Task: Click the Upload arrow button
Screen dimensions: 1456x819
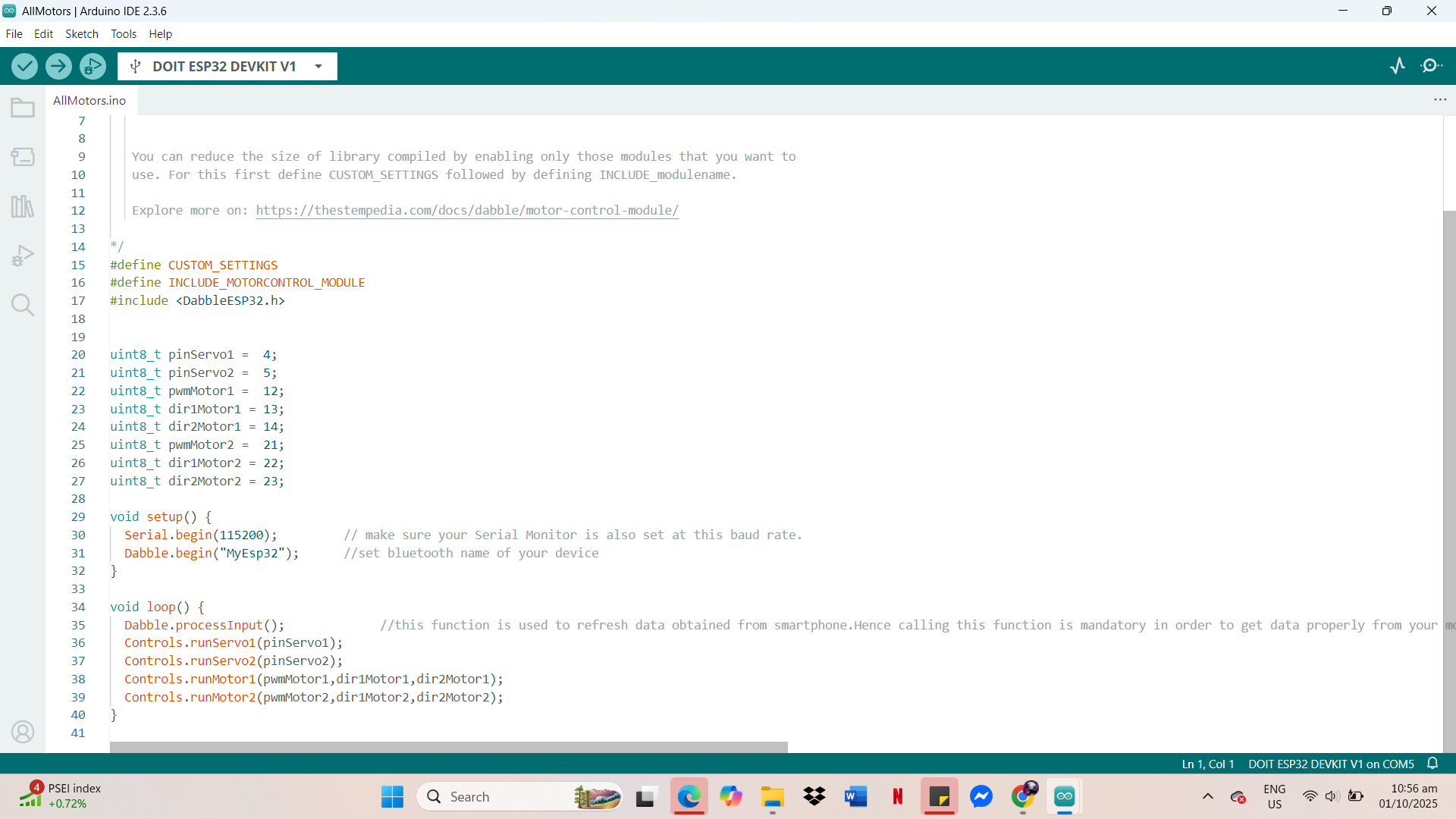Action: point(58,67)
